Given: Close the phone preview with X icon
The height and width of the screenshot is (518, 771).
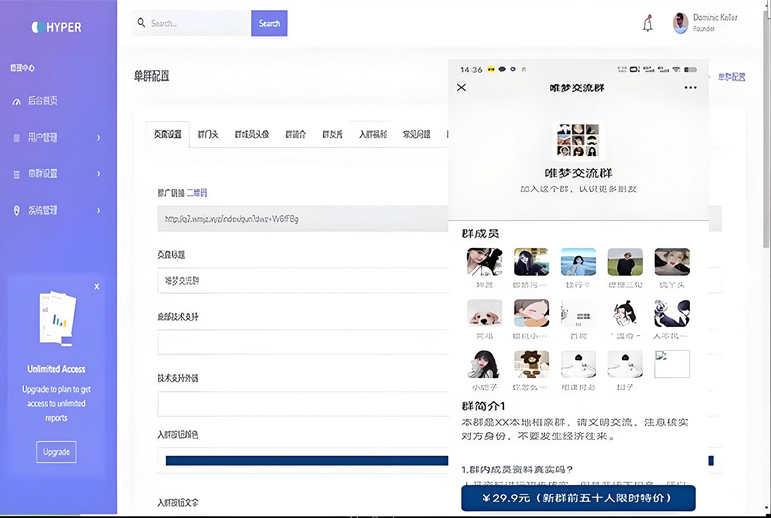Looking at the screenshot, I should click(x=461, y=88).
